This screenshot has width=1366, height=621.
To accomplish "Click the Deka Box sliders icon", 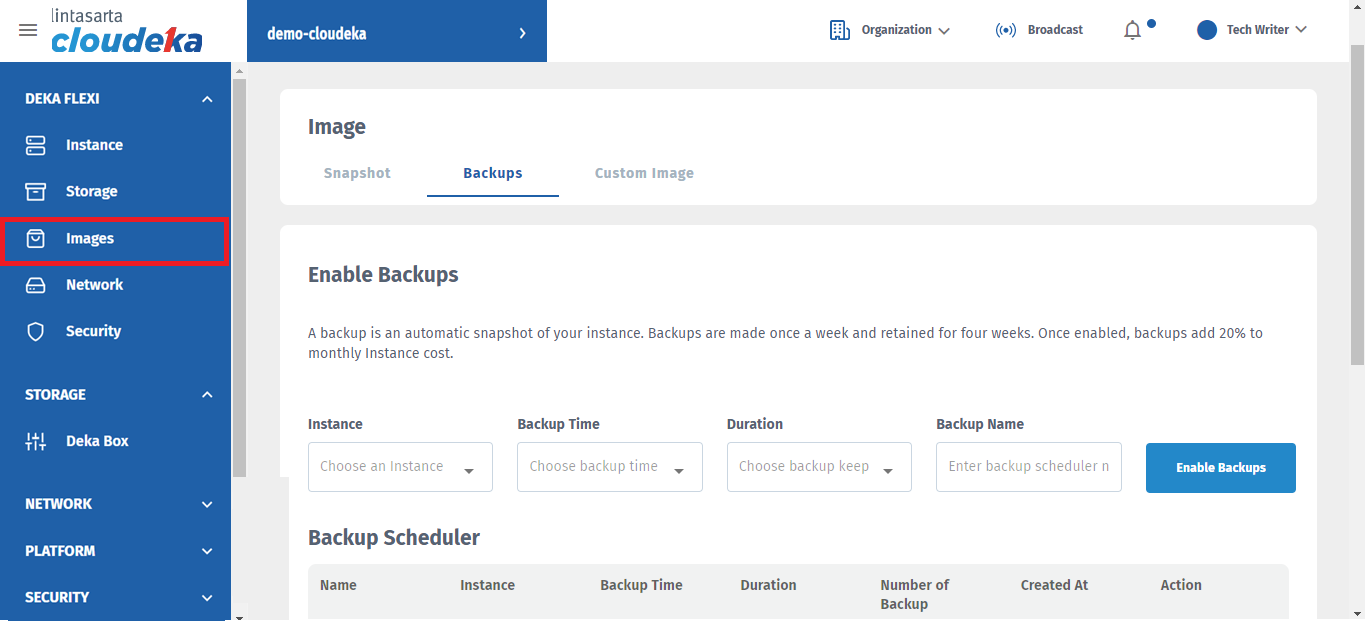I will point(36,441).
